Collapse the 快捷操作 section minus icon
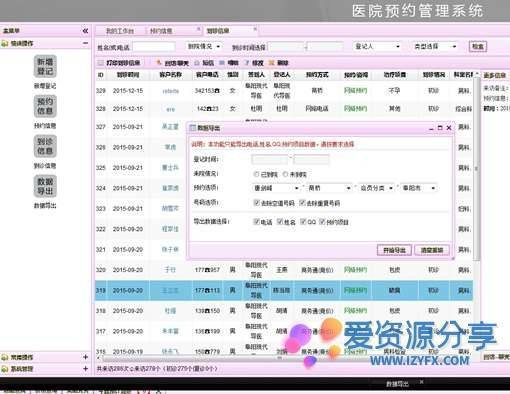The image size is (510, 394). pyautogui.click(x=85, y=43)
